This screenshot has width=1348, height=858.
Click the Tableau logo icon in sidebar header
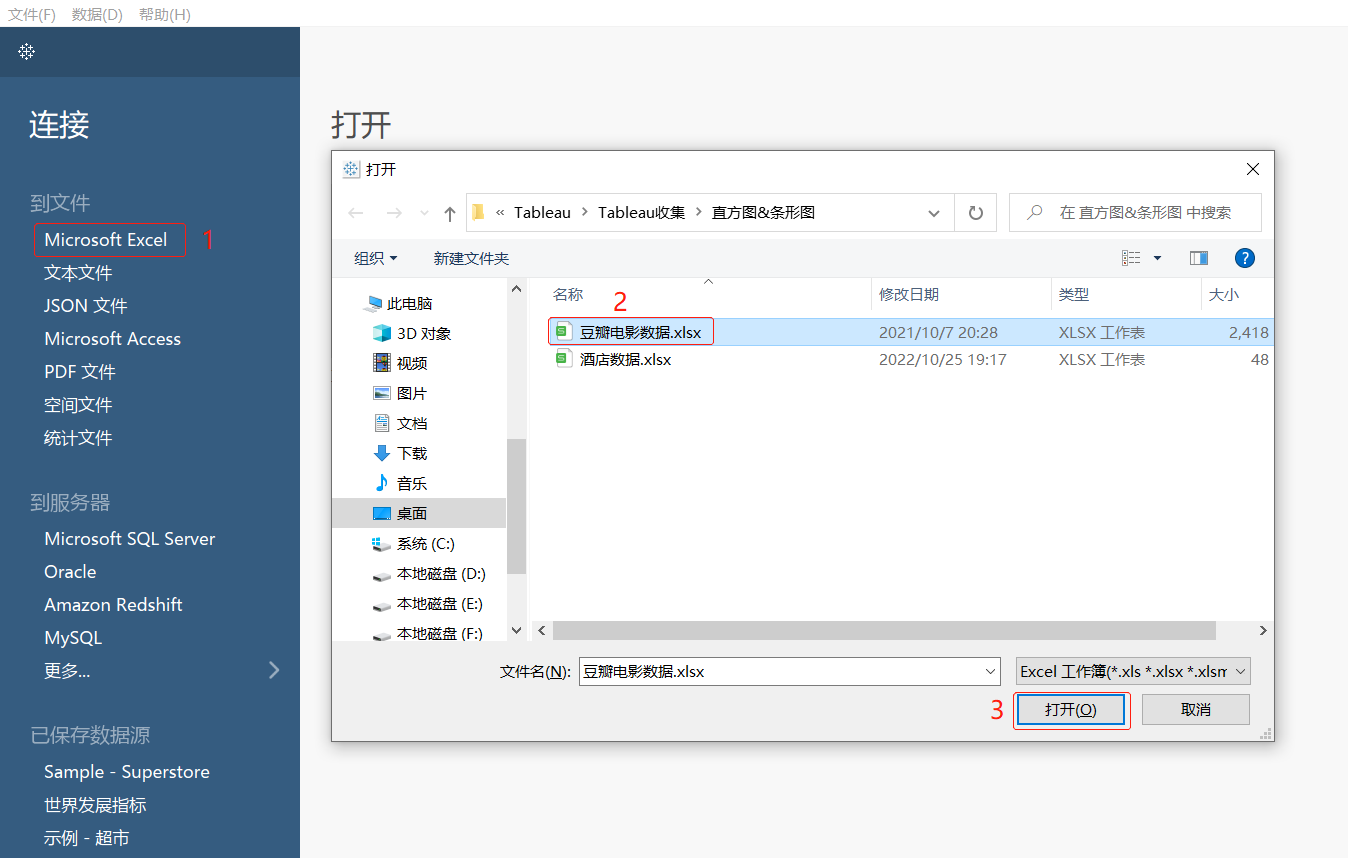(27, 51)
